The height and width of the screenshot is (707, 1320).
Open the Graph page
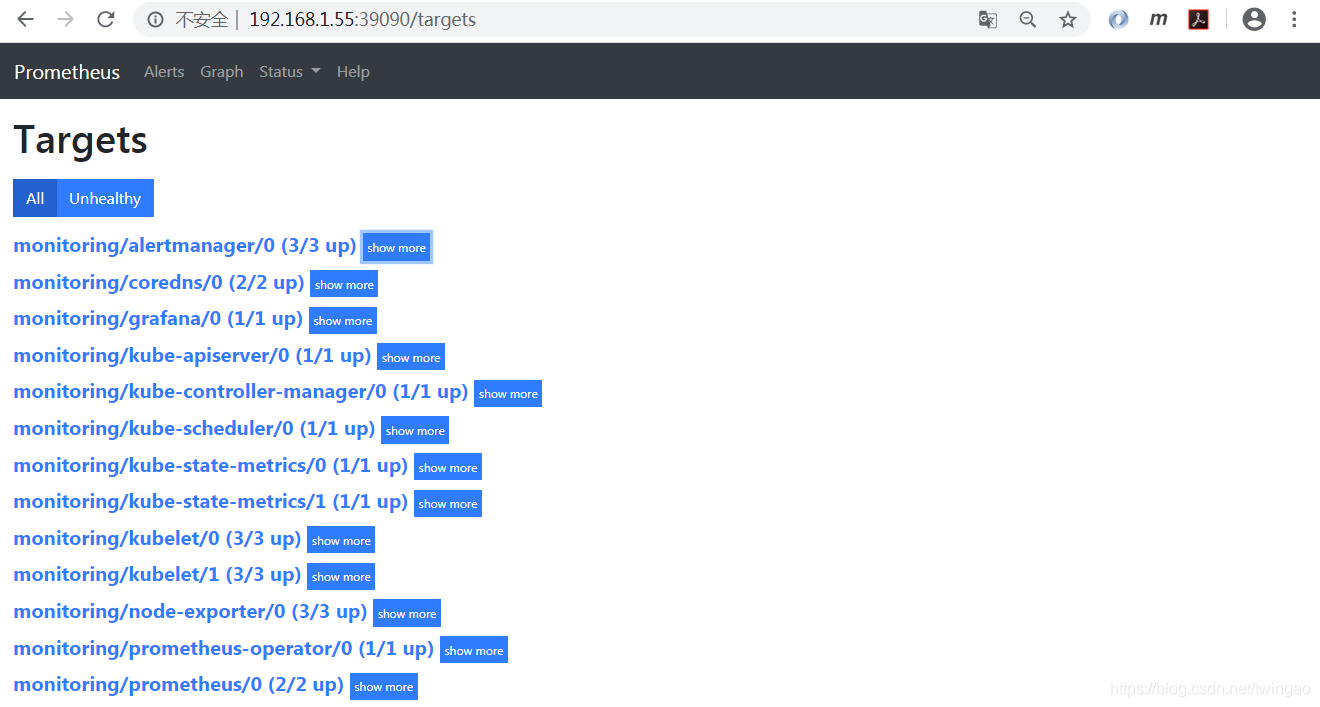(222, 72)
